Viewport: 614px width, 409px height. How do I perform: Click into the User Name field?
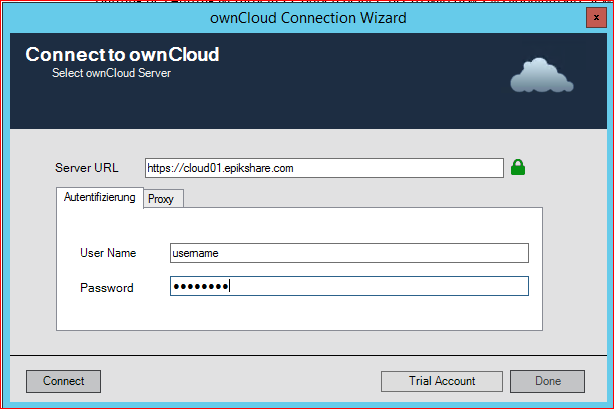click(x=349, y=253)
